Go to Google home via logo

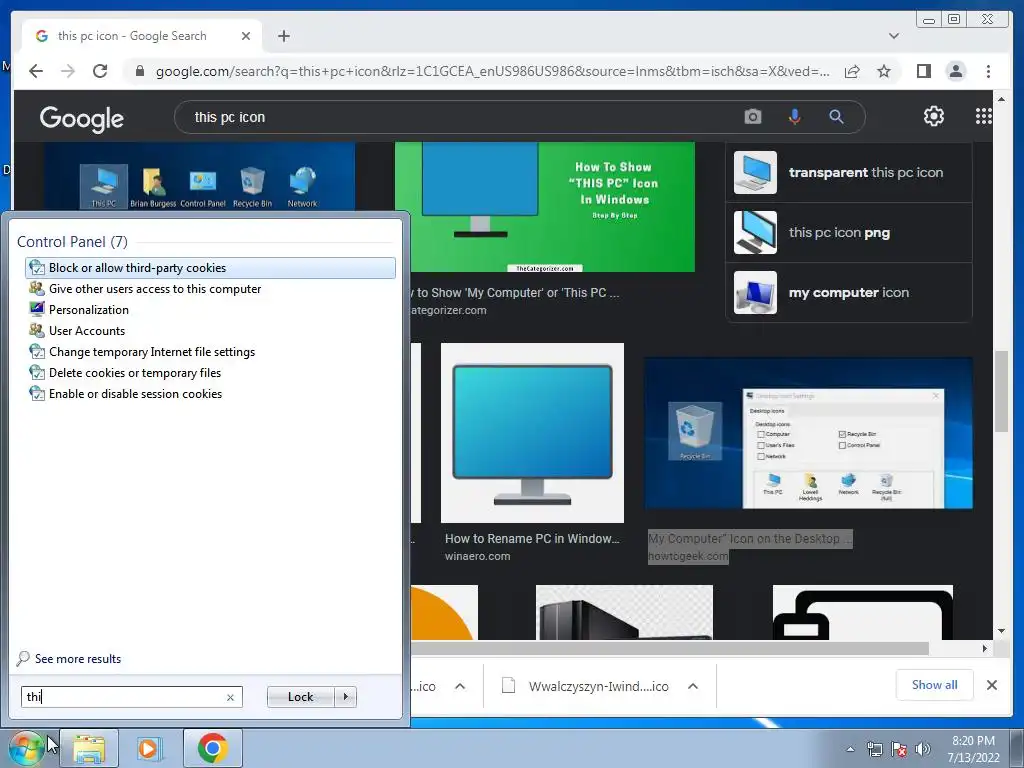coord(82,119)
